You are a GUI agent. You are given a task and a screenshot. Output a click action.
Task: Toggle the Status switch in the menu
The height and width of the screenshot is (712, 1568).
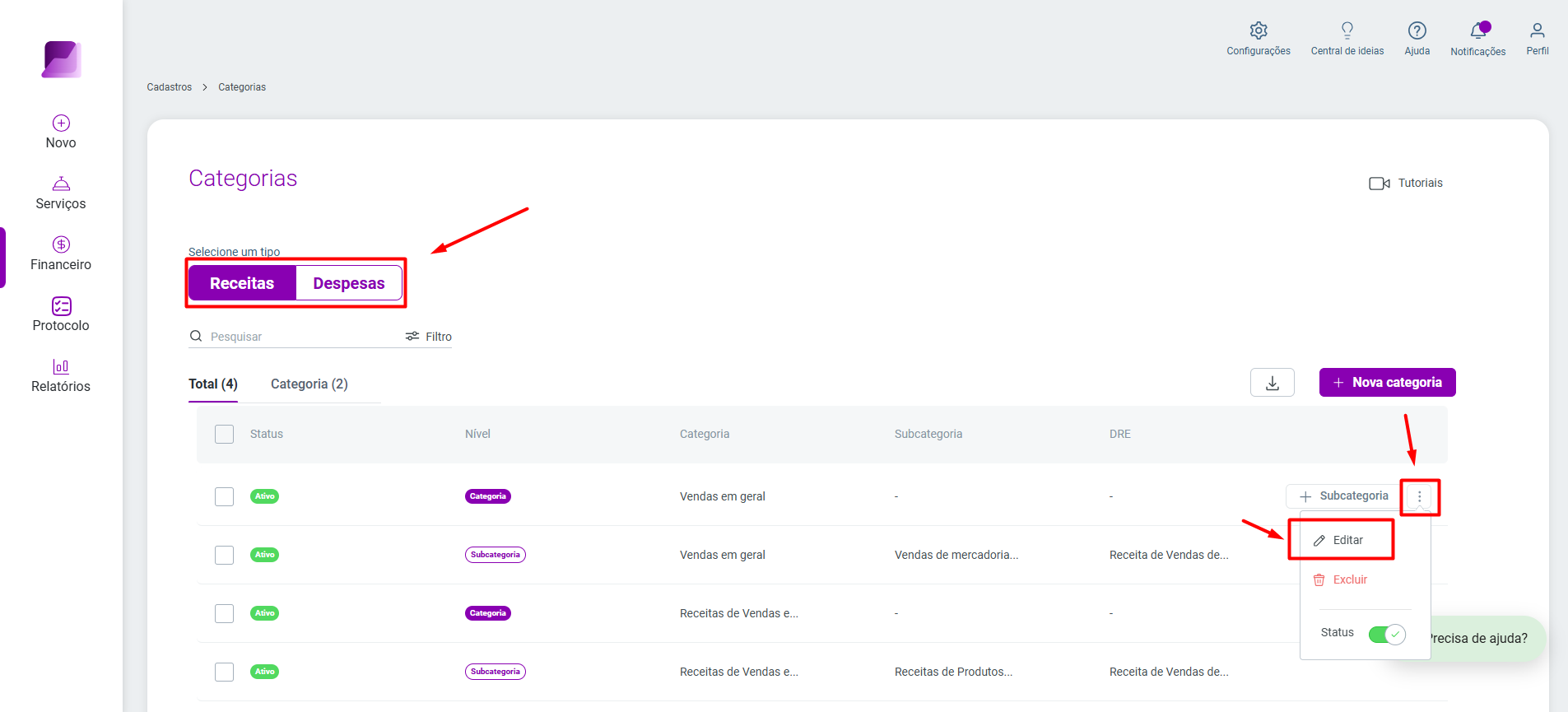coord(1387,635)
